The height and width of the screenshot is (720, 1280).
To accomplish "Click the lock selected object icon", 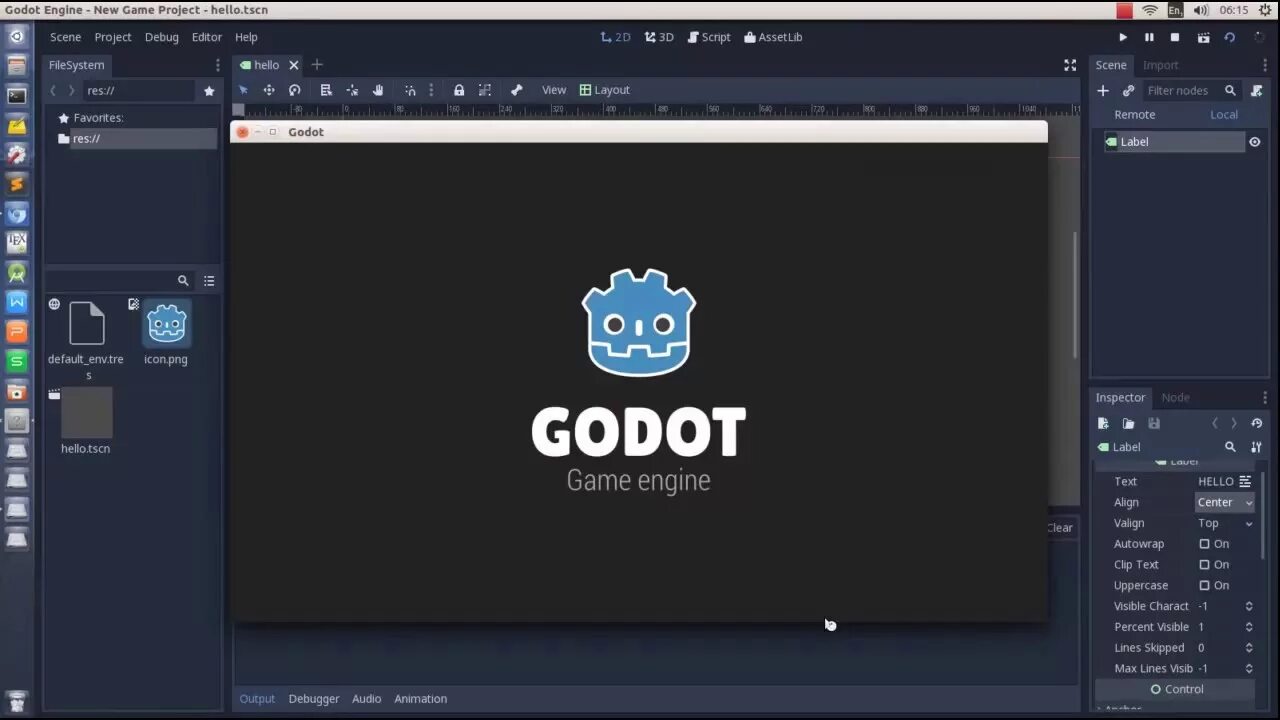I will [459, 90].
